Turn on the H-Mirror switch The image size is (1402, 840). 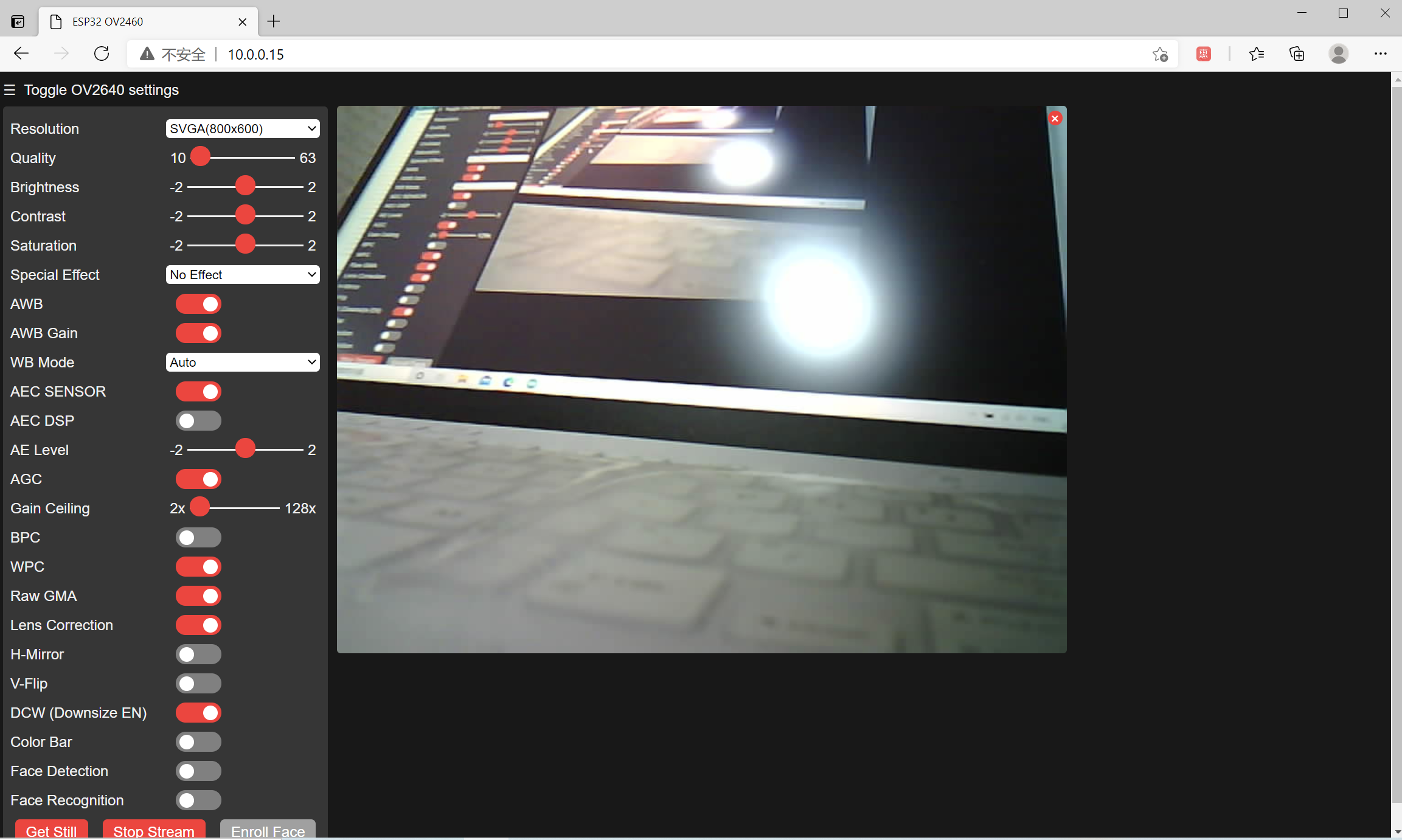click(198, 654)
